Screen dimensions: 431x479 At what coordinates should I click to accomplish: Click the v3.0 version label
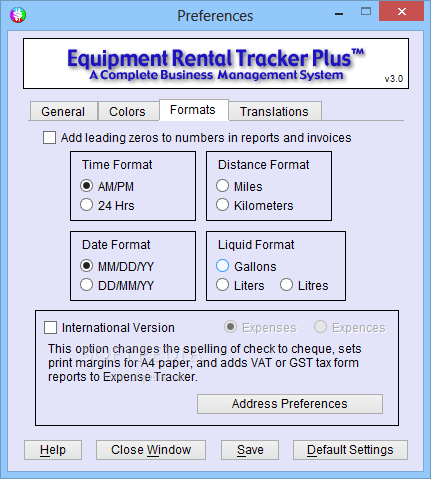[394, 79]
